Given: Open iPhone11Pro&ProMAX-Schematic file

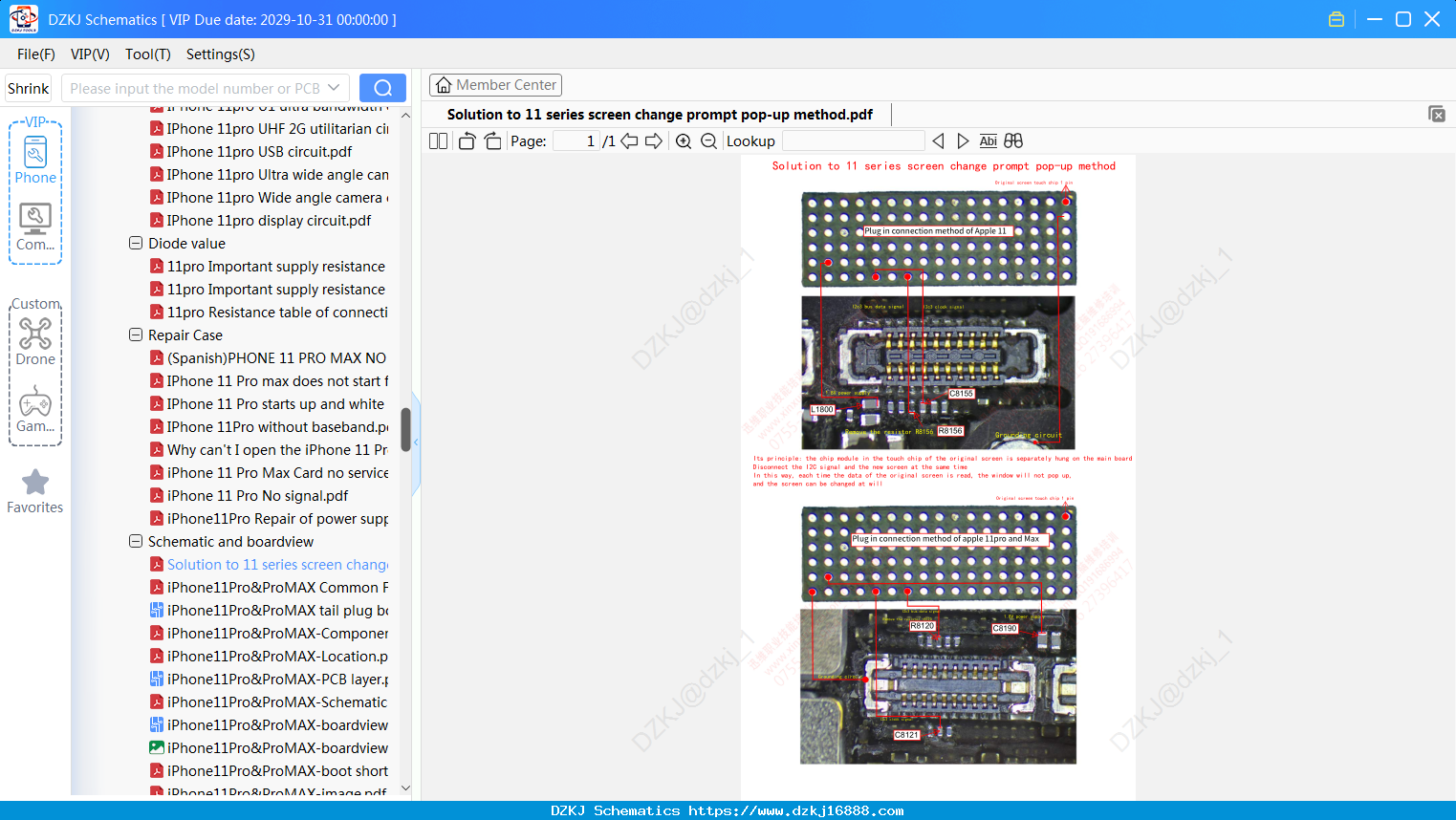Looking at the screenshot, I should coord(277,701).
